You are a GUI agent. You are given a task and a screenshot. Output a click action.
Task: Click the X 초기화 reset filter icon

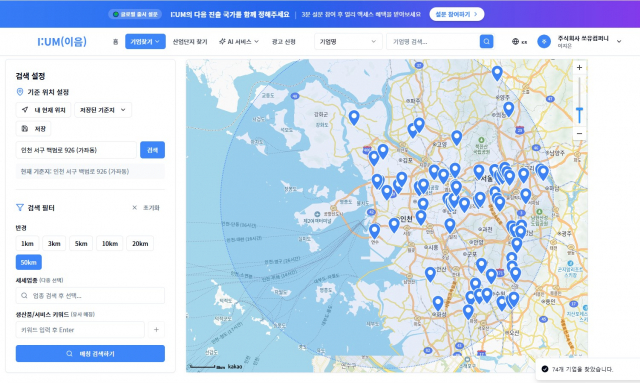[135, 208]
